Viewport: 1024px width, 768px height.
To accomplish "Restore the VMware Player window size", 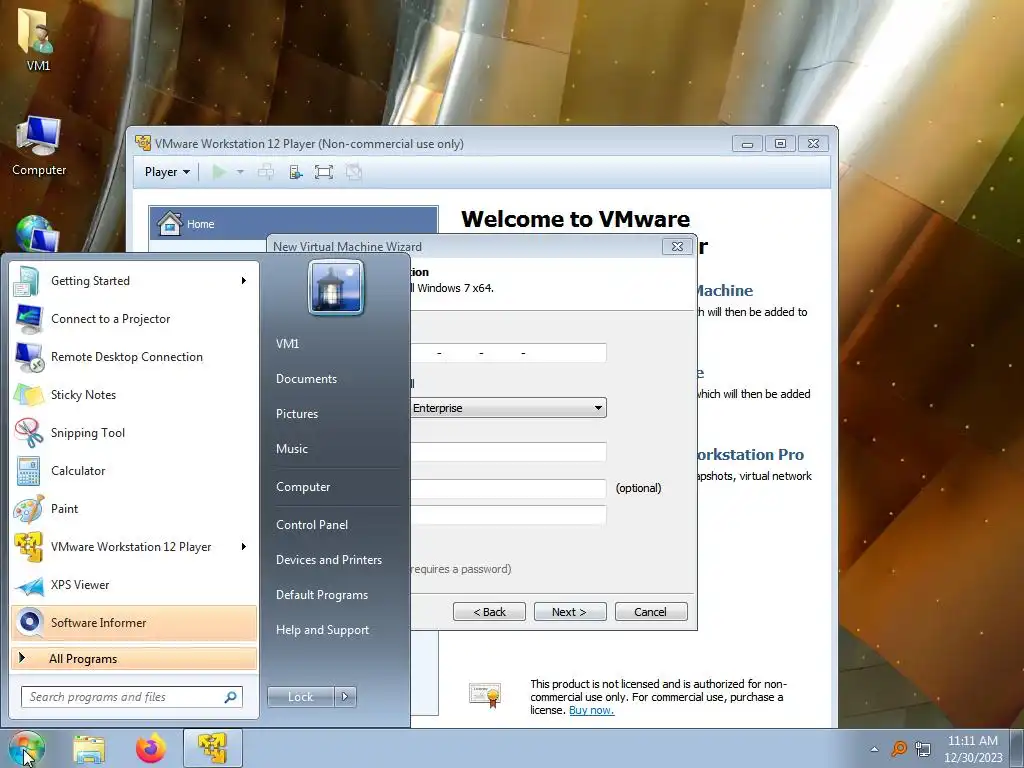I will click(780, 143).
